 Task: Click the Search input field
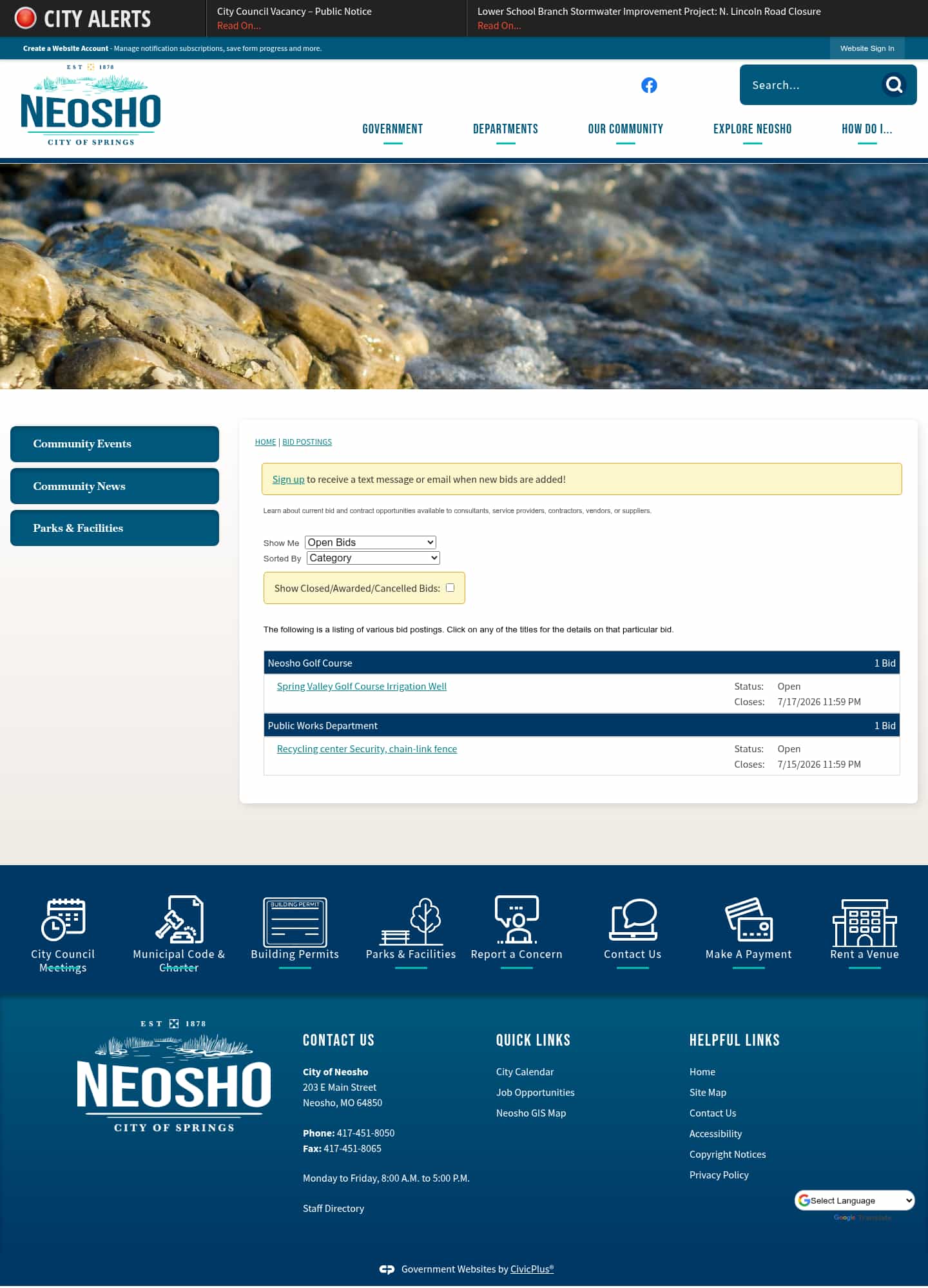pos(812,85)
